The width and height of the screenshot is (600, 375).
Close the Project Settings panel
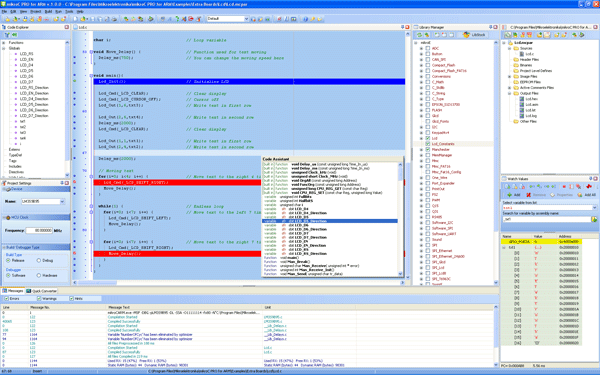point(67,183)
